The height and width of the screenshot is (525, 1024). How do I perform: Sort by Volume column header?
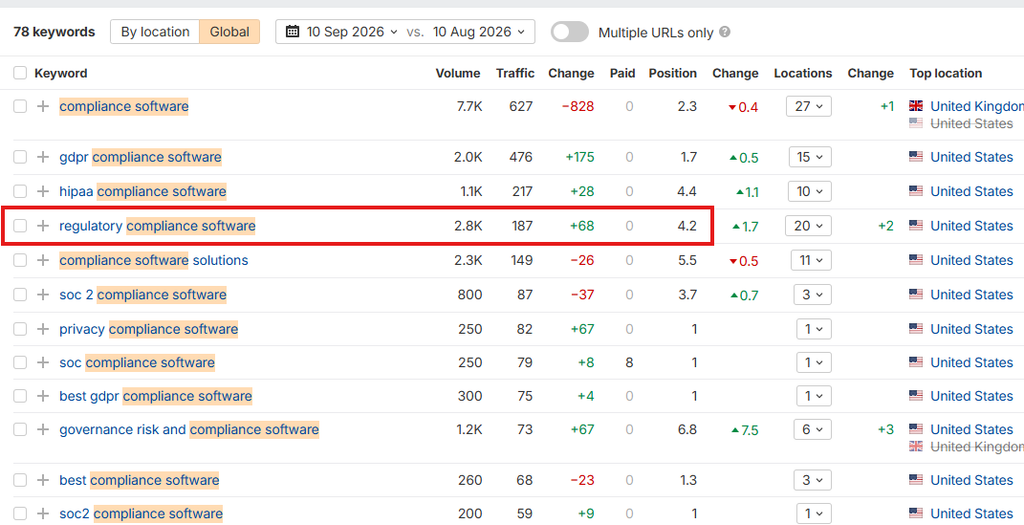pos(458,73)
